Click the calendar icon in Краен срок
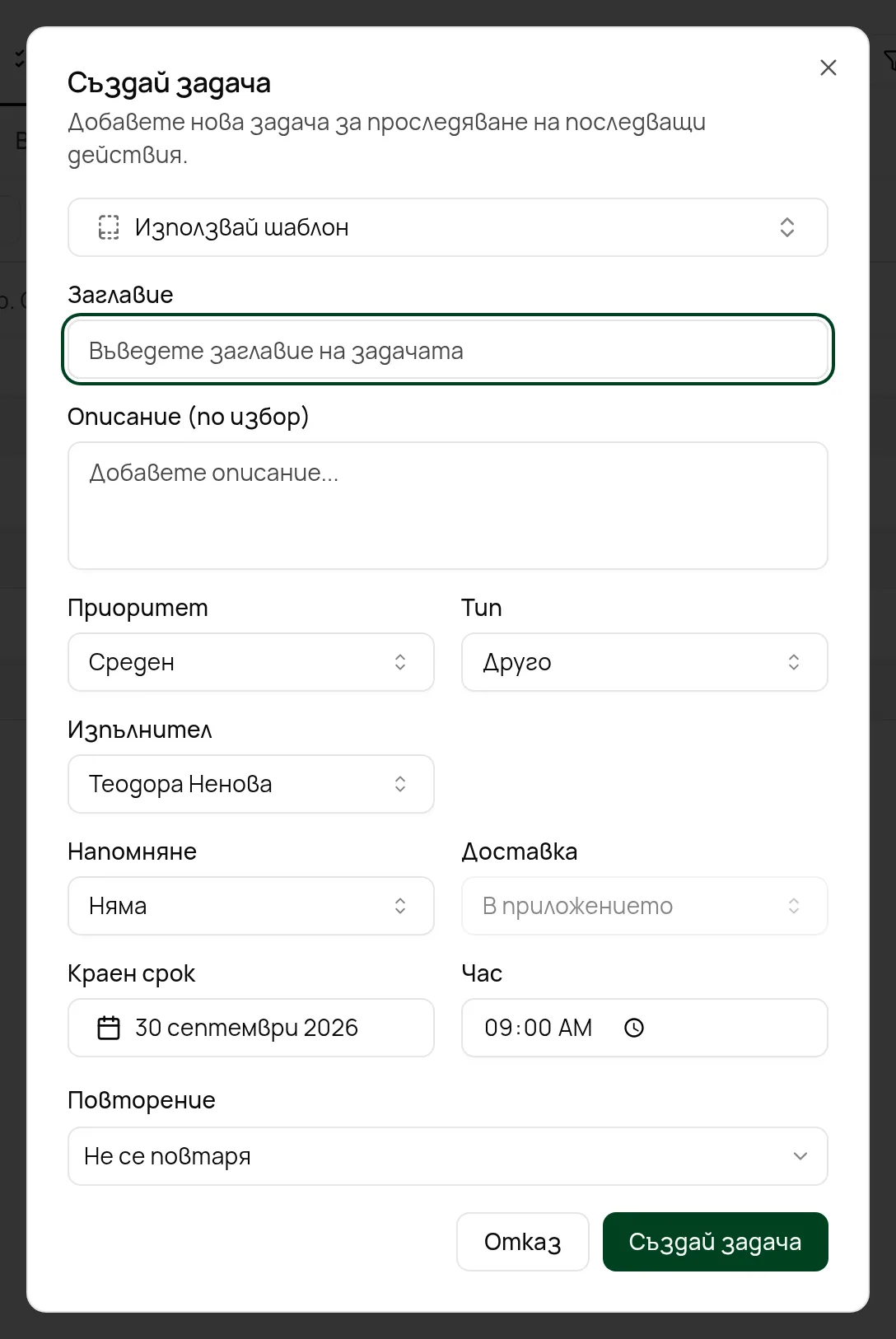The image size is (896, 1339). click(x=109, y=1028)
